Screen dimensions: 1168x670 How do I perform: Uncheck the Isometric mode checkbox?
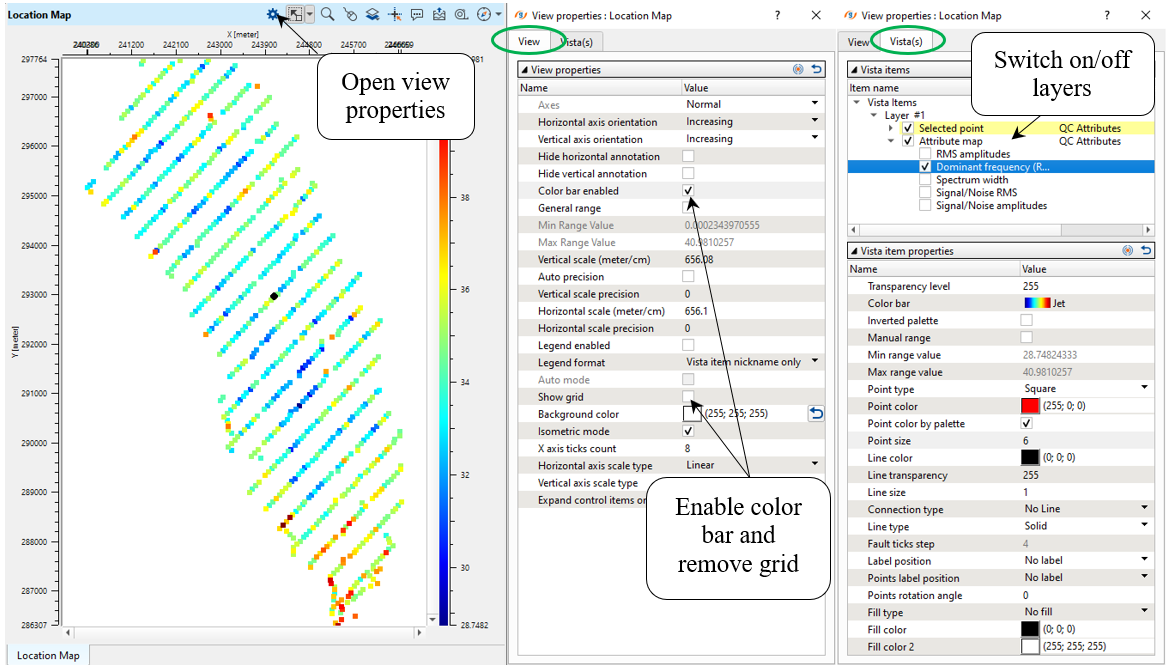click(x=688, y=431)
